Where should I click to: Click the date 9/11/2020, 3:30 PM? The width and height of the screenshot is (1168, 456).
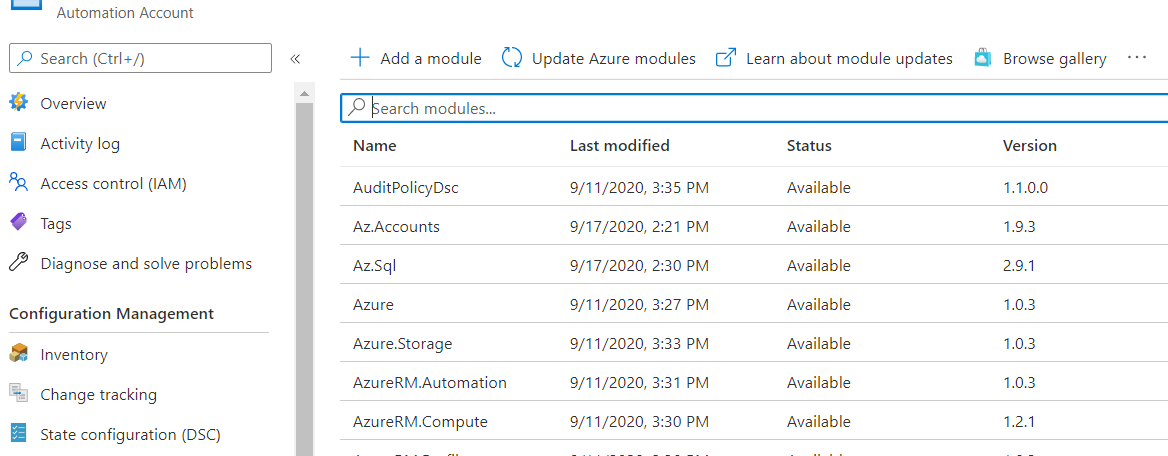point(639,422)
